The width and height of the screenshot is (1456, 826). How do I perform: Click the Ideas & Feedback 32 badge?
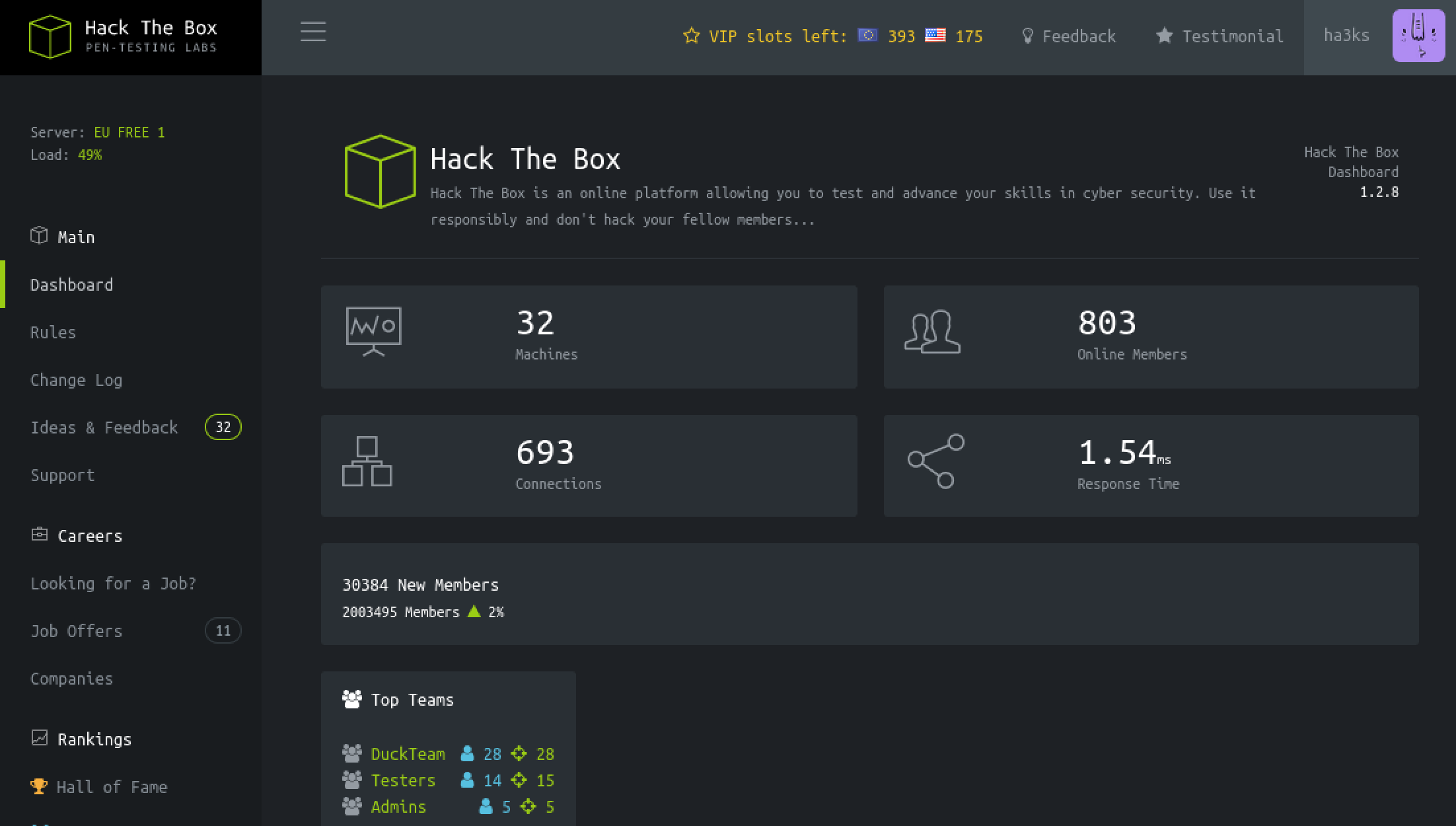[x=223, y=428]
